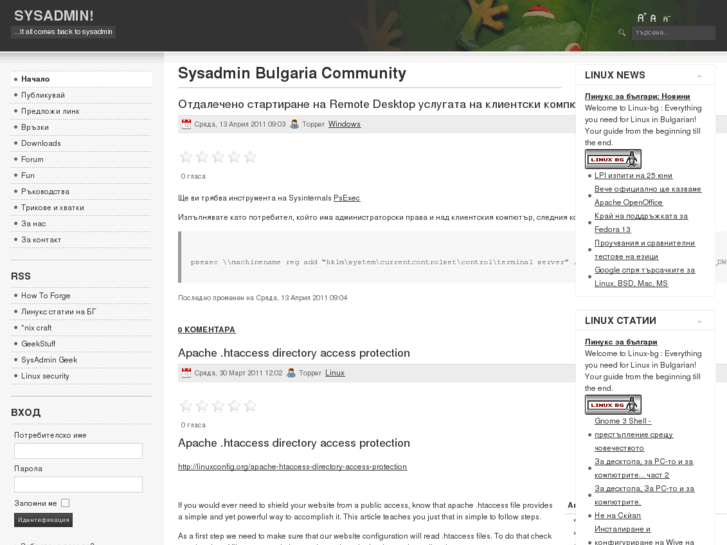The width and height of the screenshot is (727, 545).
Task: Decrease font size with A- icon
Action: 666,19
